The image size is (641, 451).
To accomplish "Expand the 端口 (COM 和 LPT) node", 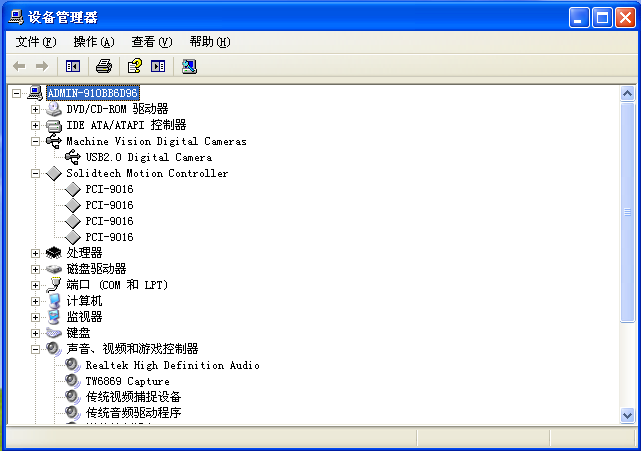I will [x=36, y=285].
